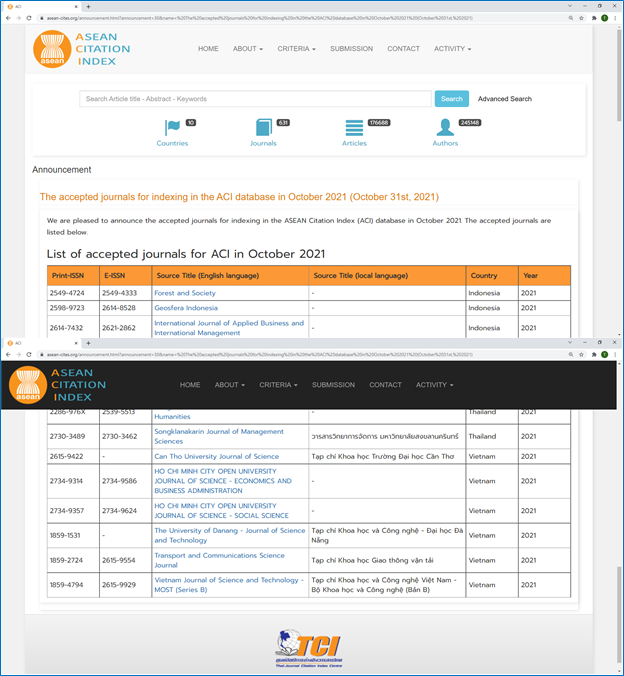This screenshot has width=624, height=676.
Task: Go back in the top browser window
Action: tap(8, 18)
